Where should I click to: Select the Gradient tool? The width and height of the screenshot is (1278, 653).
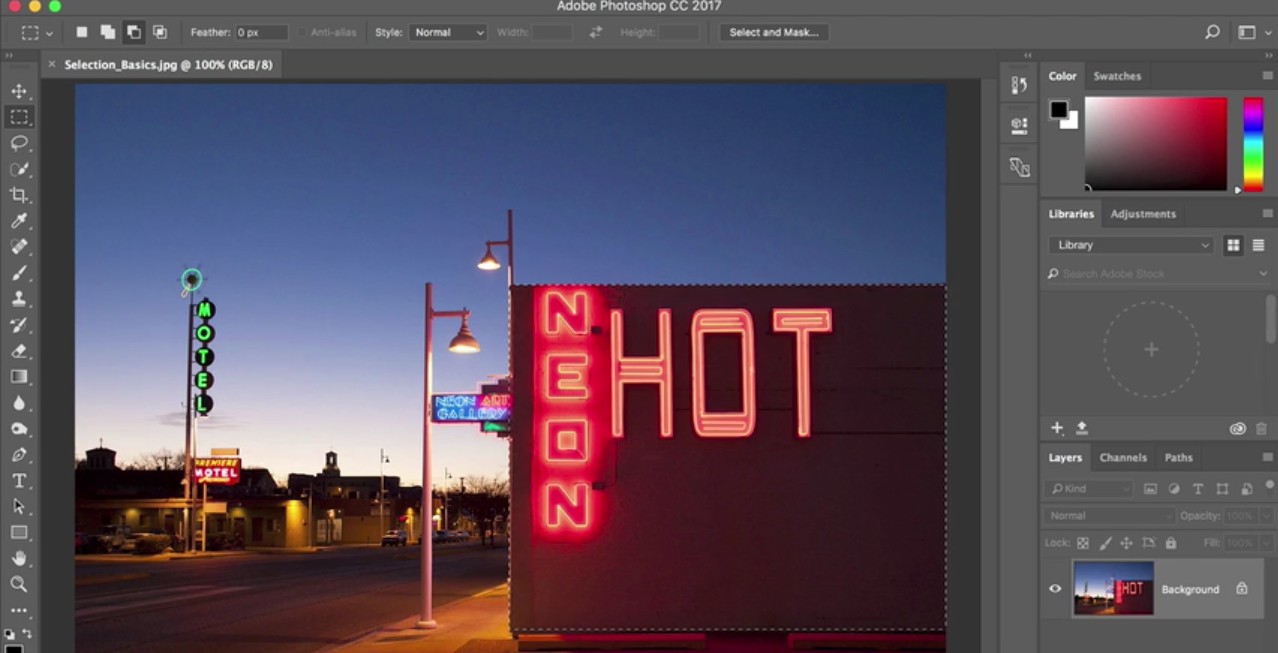[x=19, y=376]
